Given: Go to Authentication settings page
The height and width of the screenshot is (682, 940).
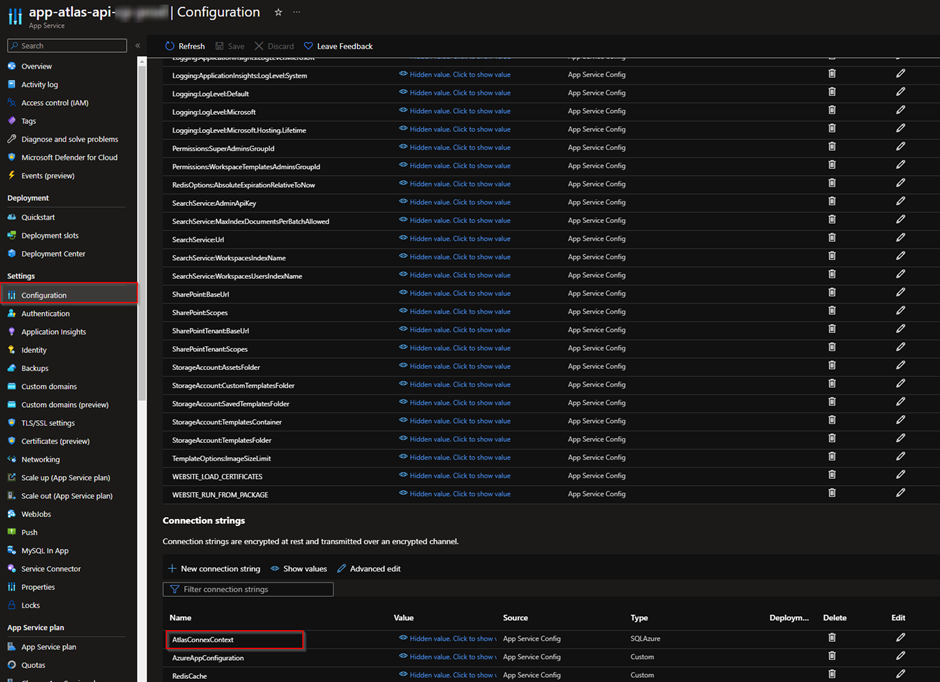Looking at the screenshot, I should point(46,314).
